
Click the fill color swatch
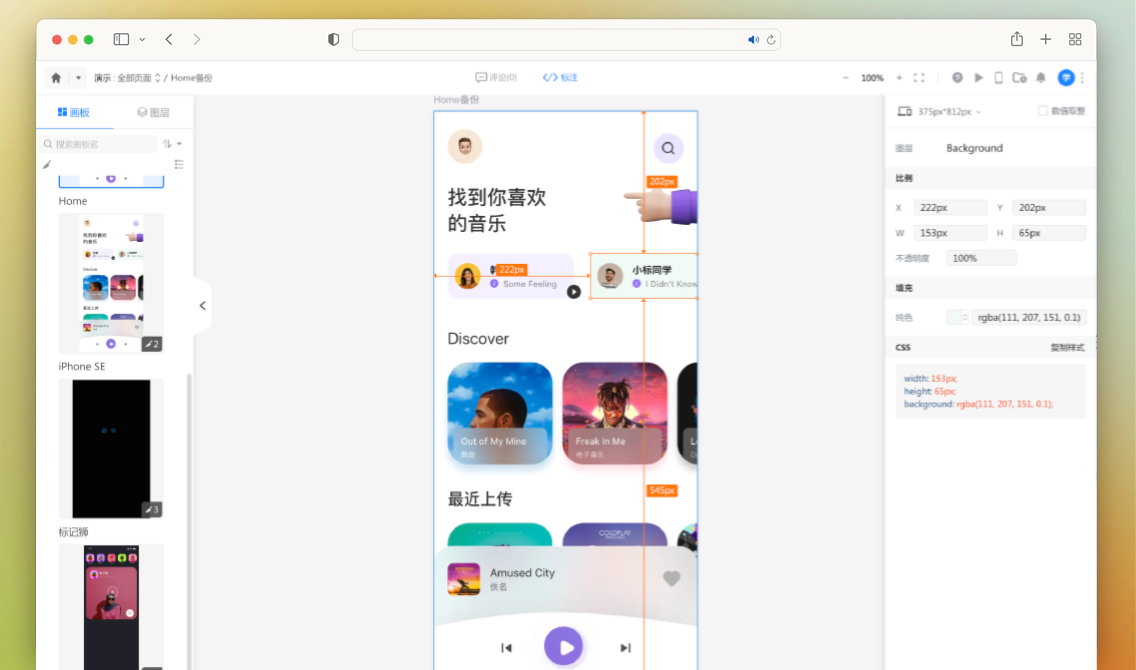[954, 317]
